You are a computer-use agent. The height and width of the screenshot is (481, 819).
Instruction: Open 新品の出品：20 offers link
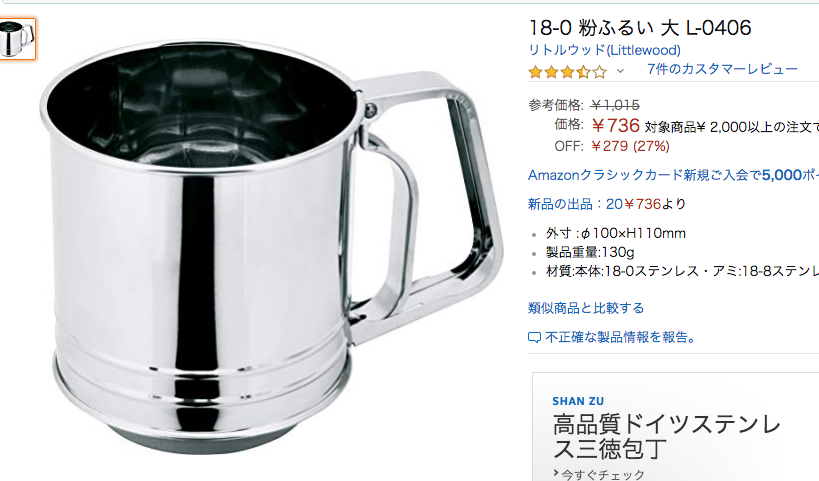(x=575, y=204)
